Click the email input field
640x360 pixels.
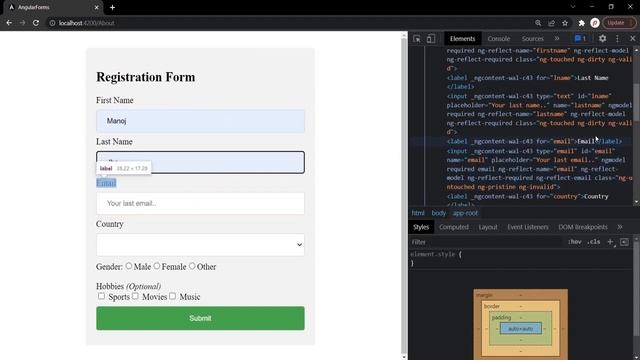(200, 203)
